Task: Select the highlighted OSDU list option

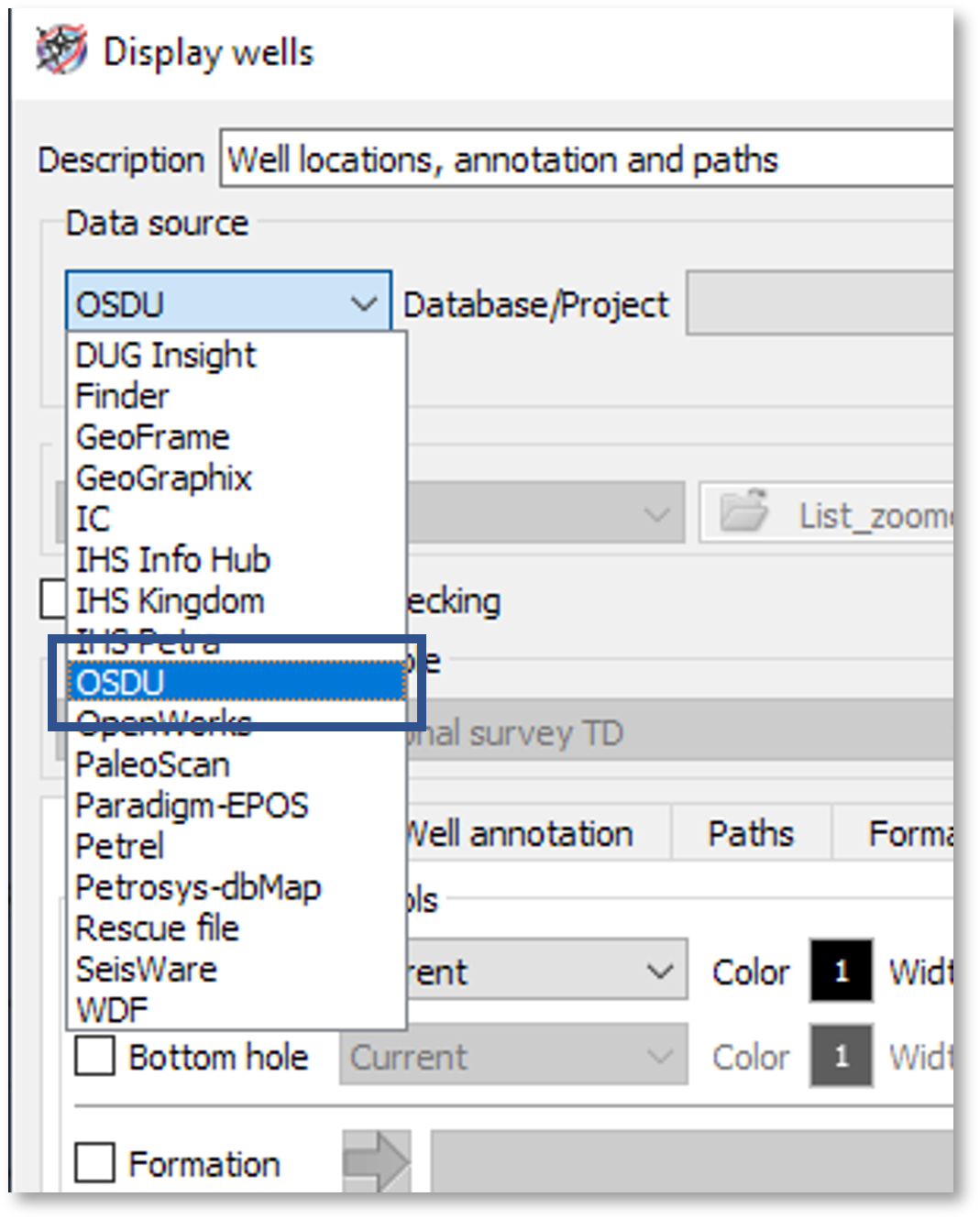Action: (235, 683)
